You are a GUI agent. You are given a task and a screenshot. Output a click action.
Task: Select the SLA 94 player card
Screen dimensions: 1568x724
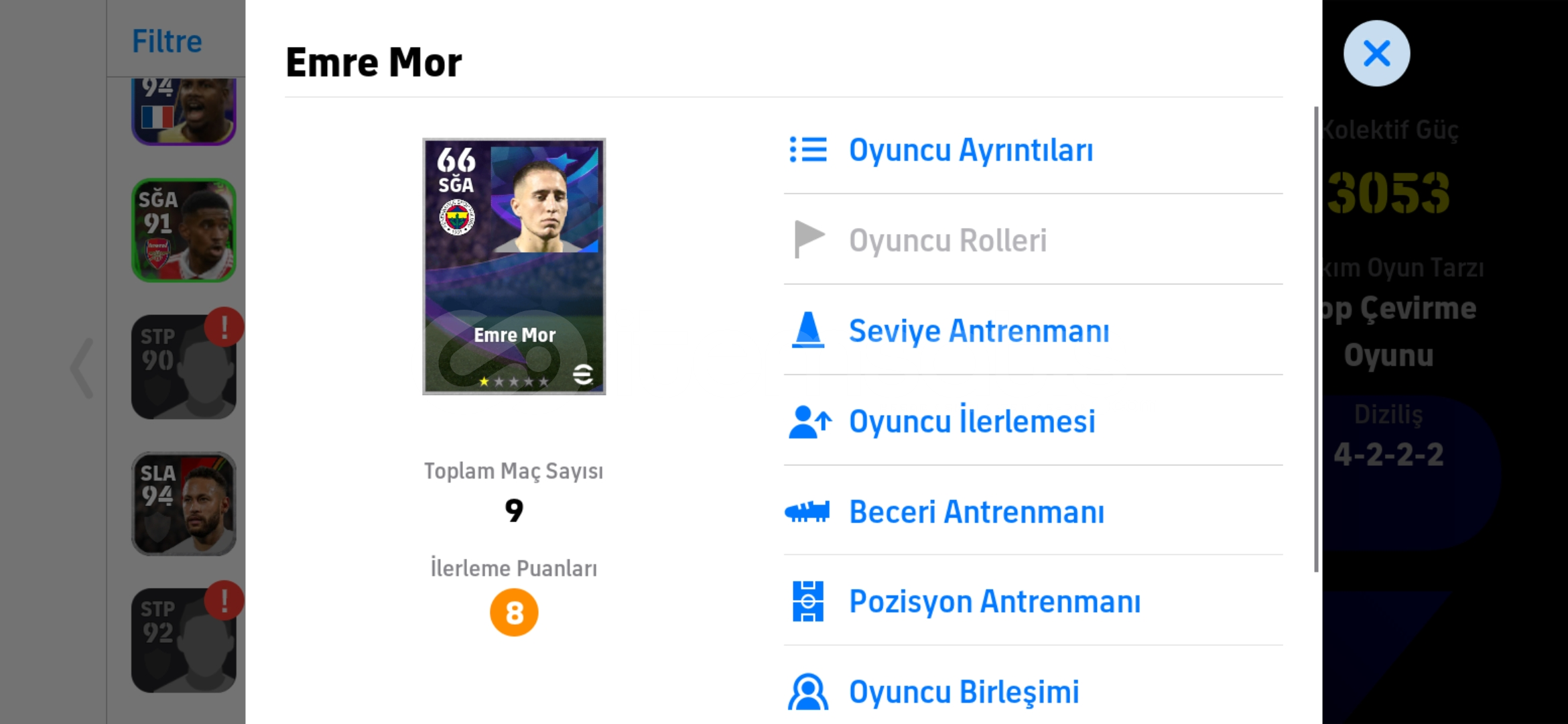coord(184,503)
